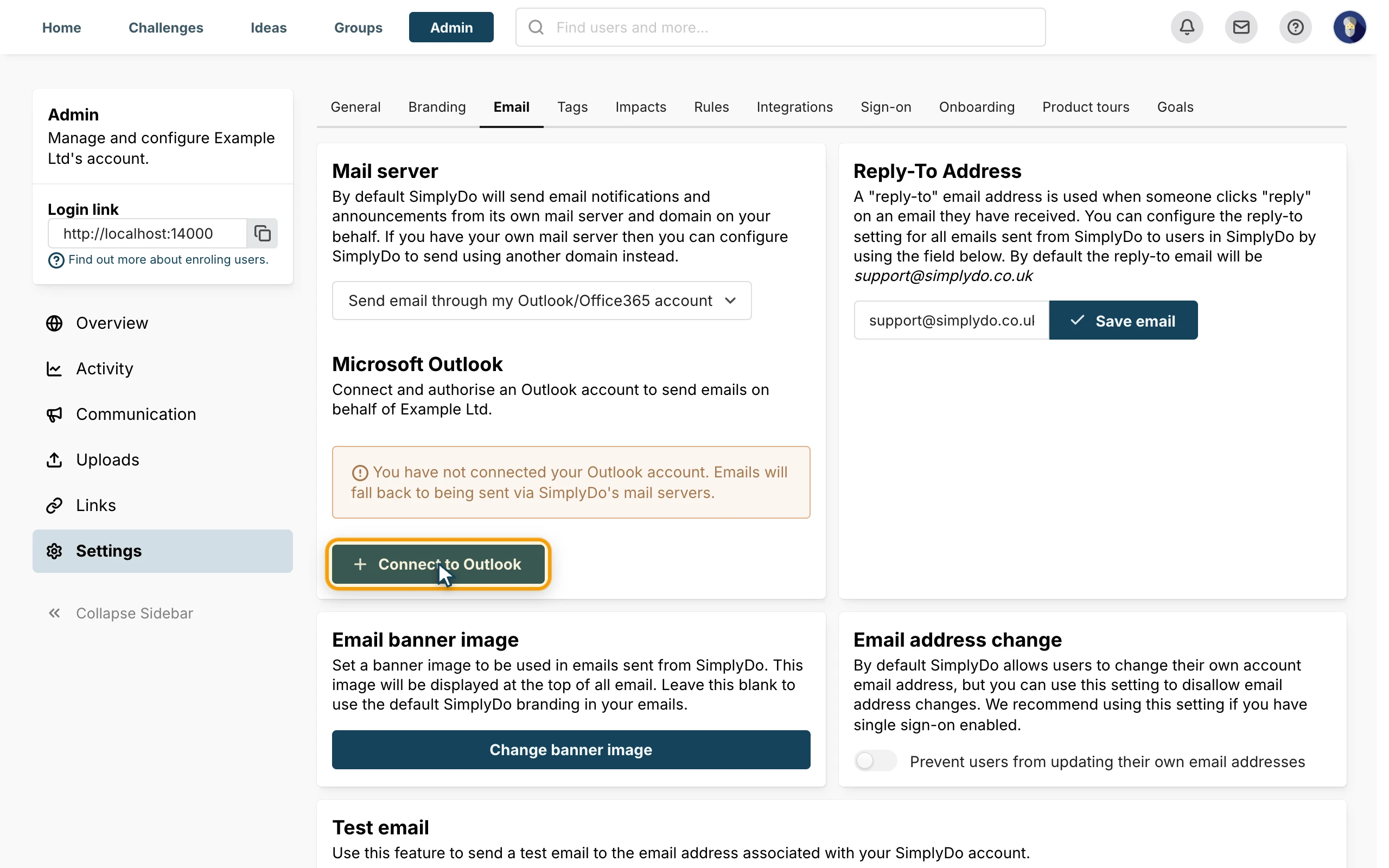
Task: Click the Collapse Sidebar double-chevron icon
Action: coord(54,613)
